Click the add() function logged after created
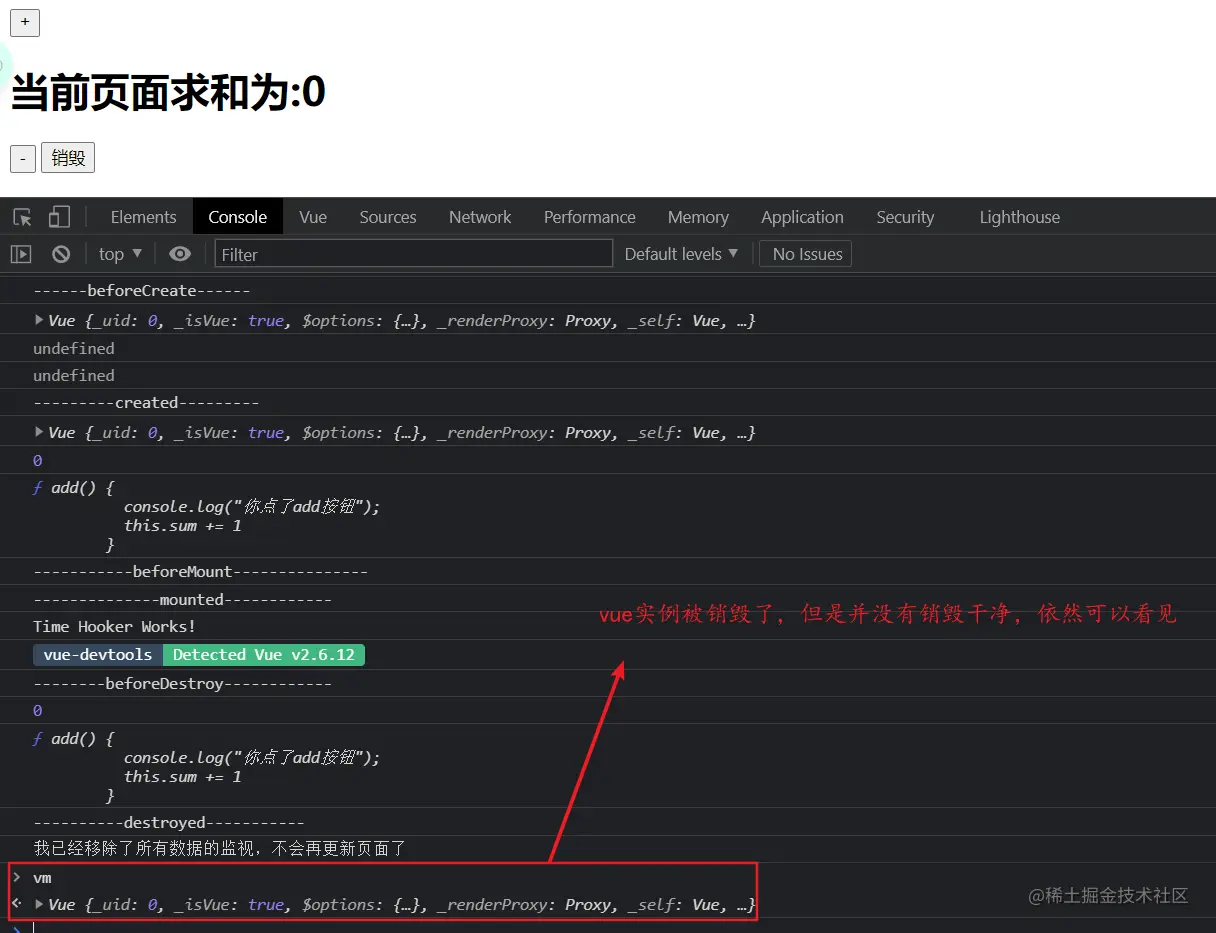The height and width of the screenshot is (933, 1216). (206, 517)
